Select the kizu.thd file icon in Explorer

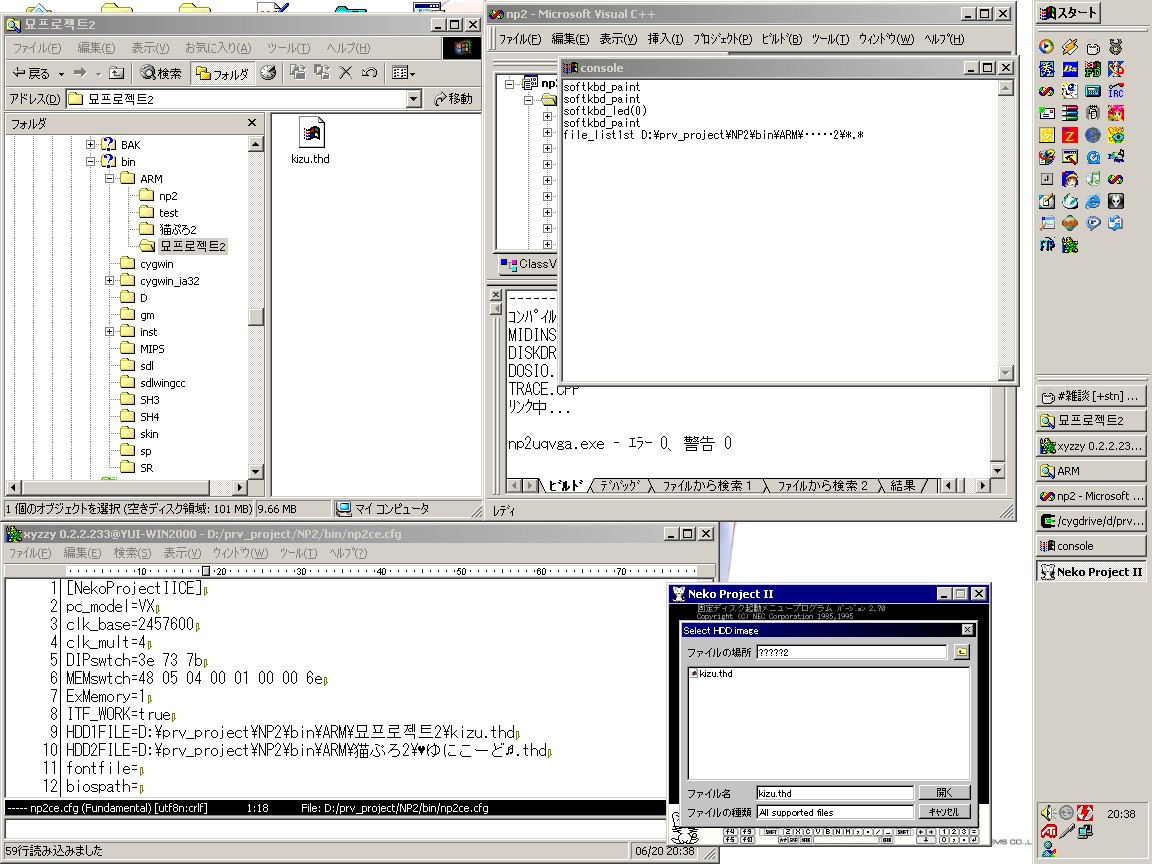point(311,133)
